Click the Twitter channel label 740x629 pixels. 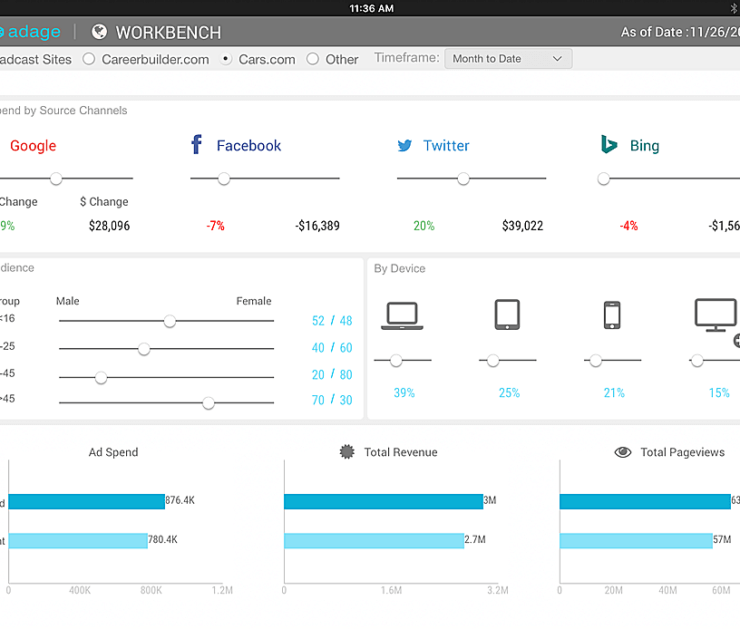pos(446,145)
